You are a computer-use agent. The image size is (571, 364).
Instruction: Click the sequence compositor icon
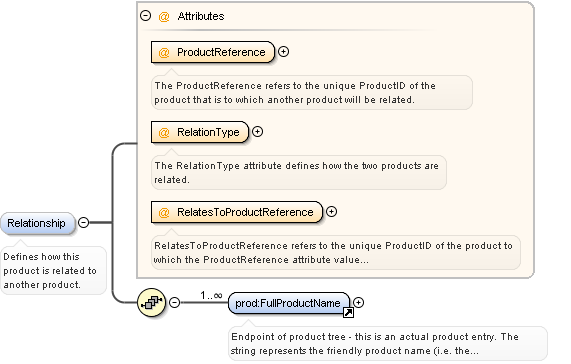pos(151,302)
